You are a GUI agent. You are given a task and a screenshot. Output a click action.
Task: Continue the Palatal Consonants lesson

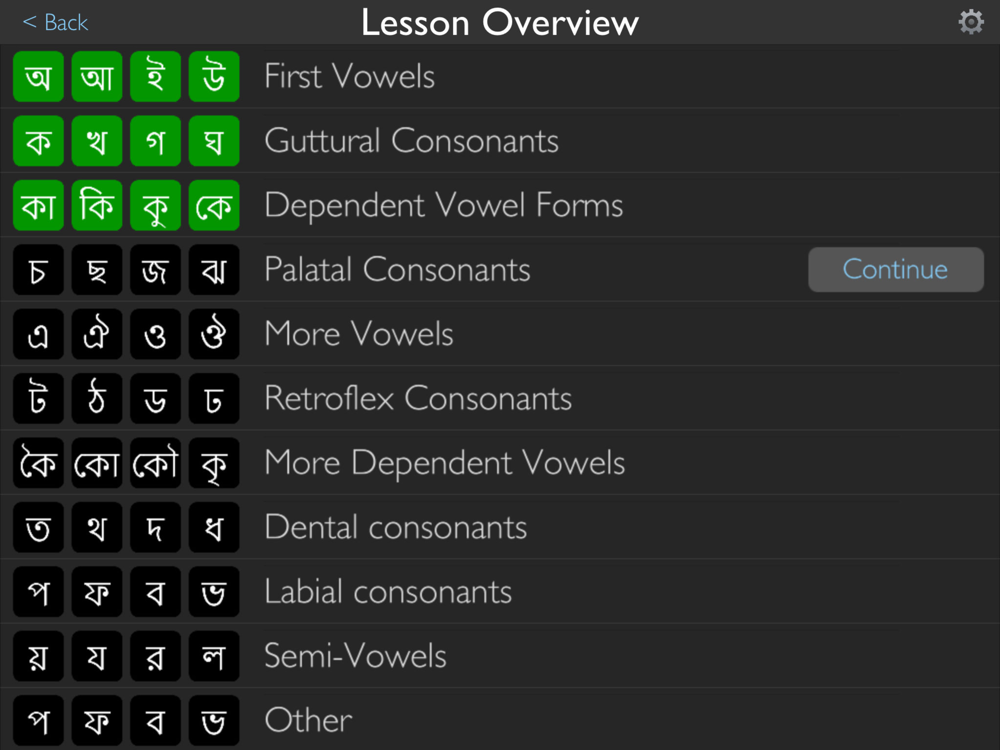pyautogui.click(x=895, y=270)
